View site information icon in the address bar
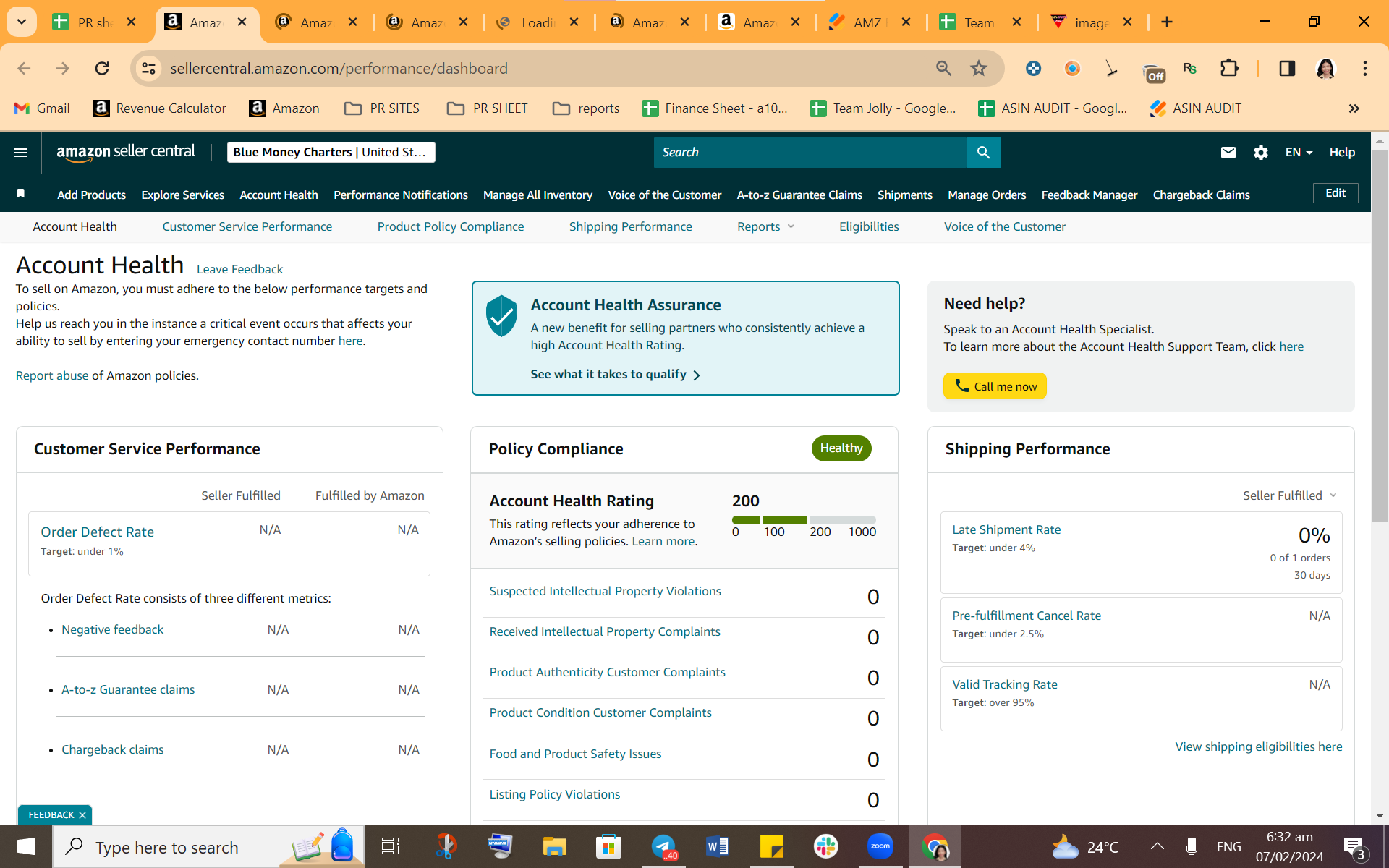 (148, 68)
